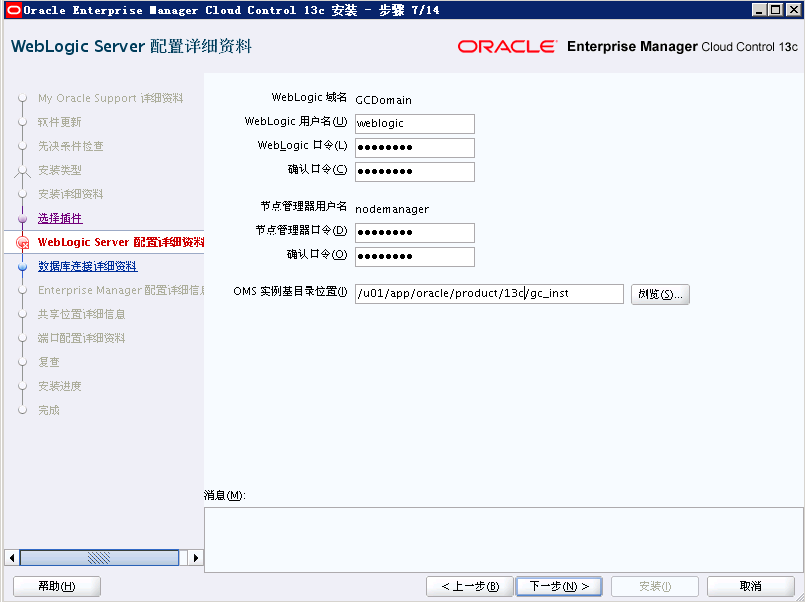Viewport: 805px width, 602px height.
Task: Click the left arrow of sidebar scrollbar
Action: 12,557
